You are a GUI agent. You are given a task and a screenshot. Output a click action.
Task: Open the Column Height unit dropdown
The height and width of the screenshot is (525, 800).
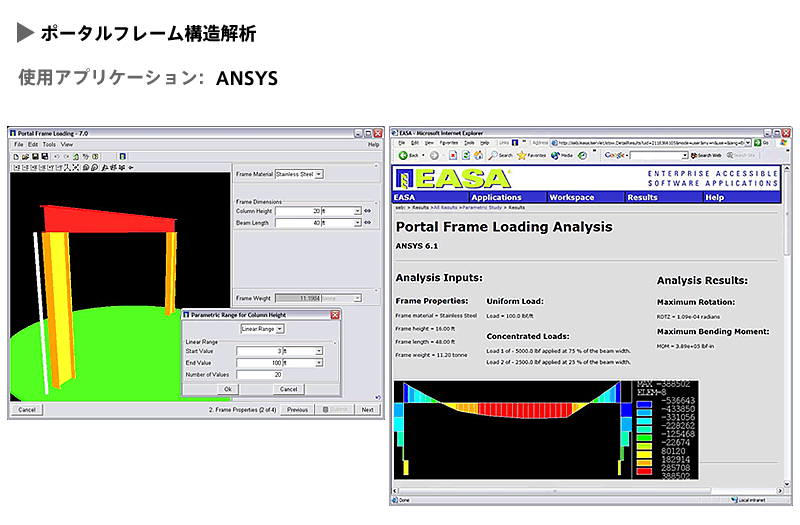coord(357,211)
